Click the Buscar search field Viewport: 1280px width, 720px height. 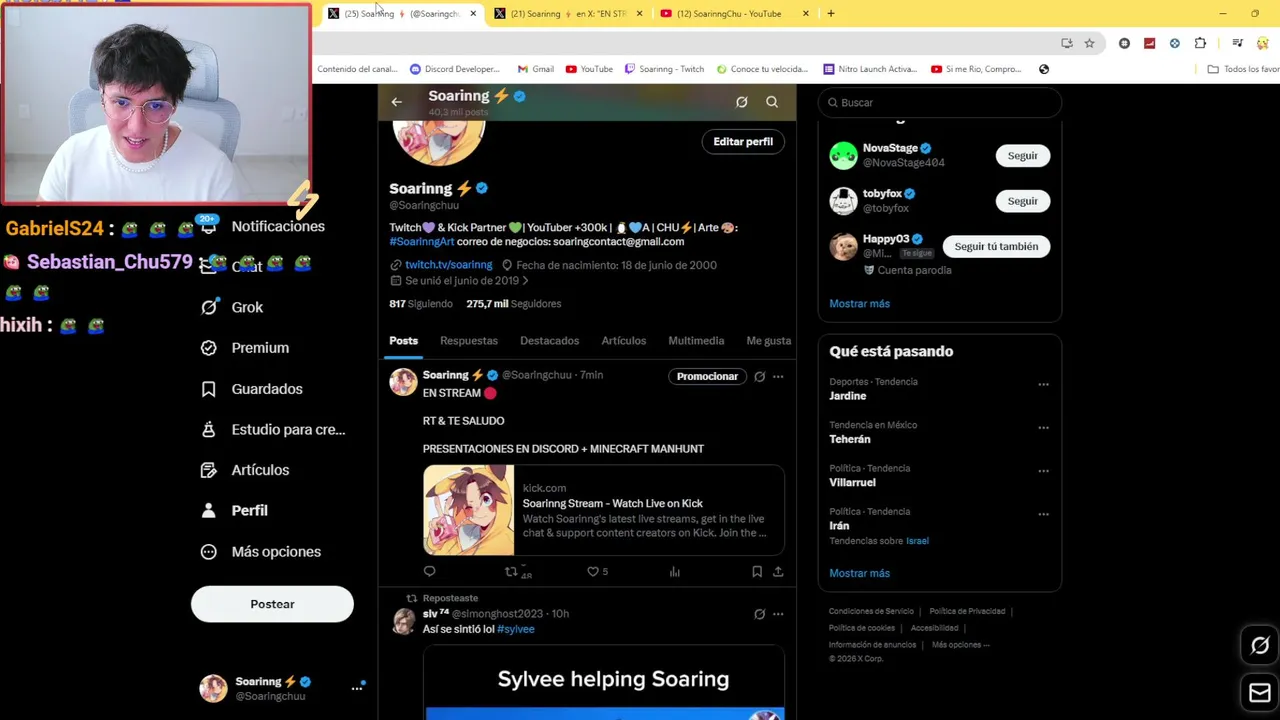(939, 103)
